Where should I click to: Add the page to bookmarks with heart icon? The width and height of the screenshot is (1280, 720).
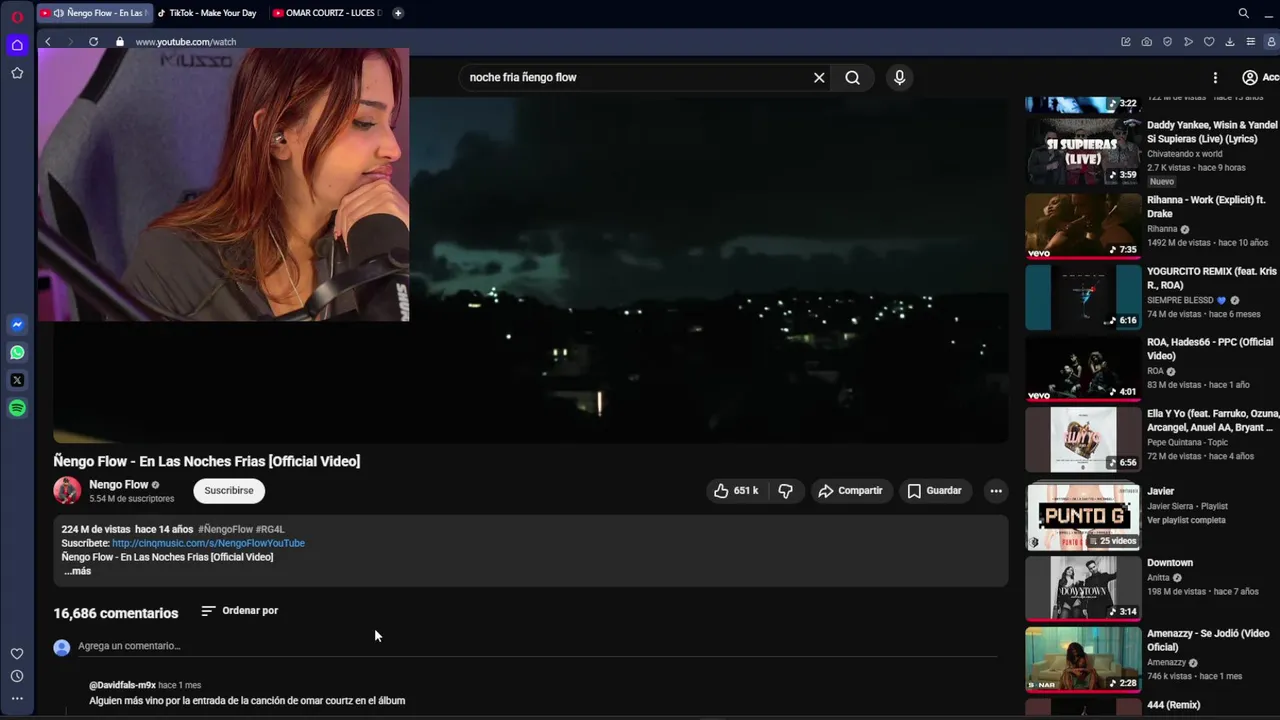[1209, 42]
